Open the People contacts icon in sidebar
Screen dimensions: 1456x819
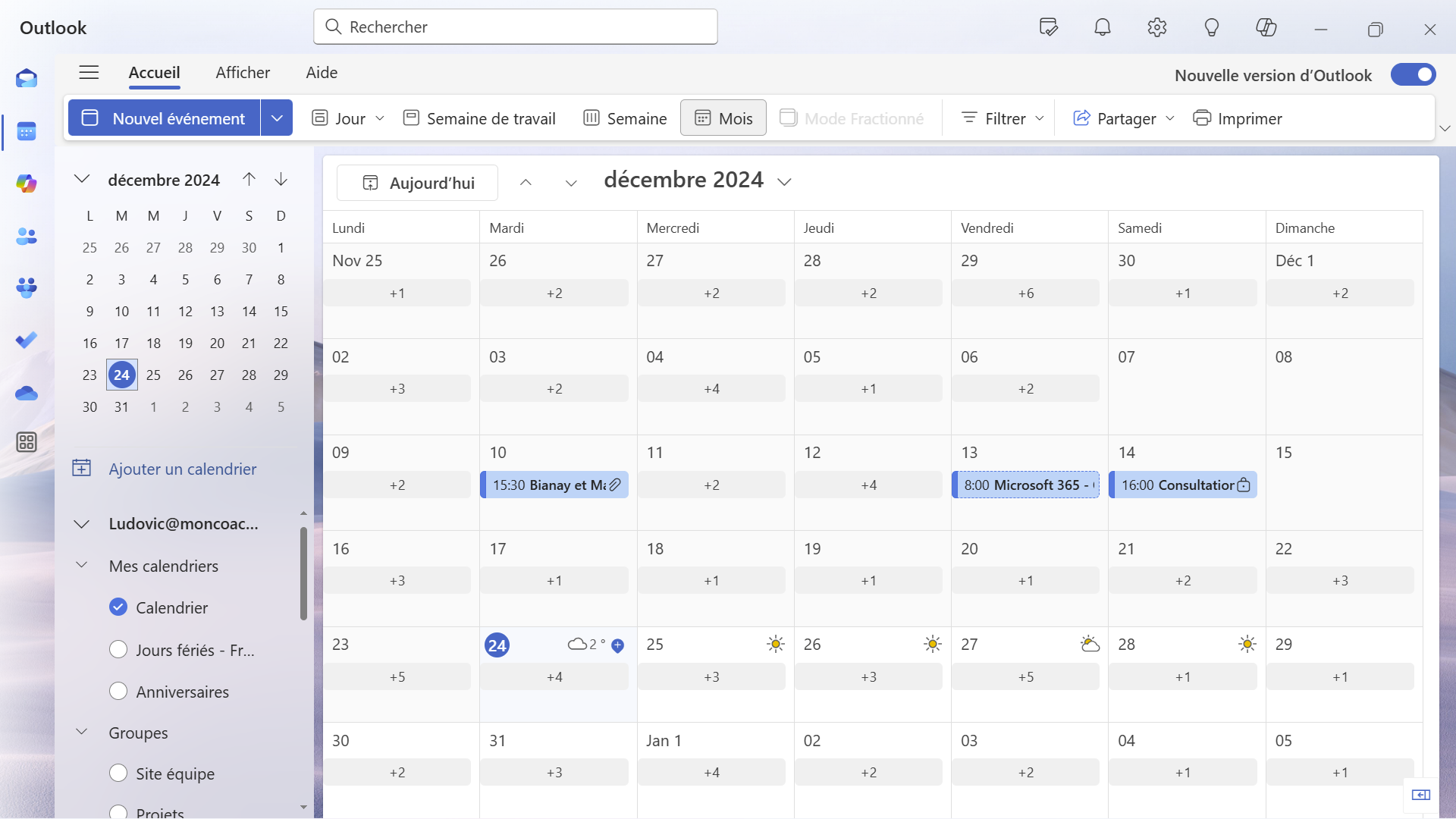point(27,237)
